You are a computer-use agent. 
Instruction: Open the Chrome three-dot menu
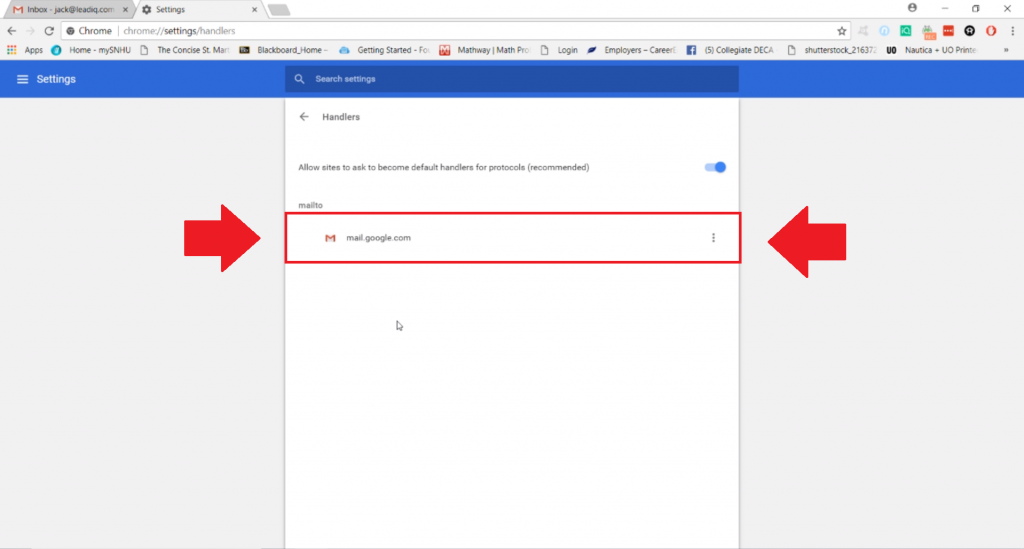[1012, 31]
